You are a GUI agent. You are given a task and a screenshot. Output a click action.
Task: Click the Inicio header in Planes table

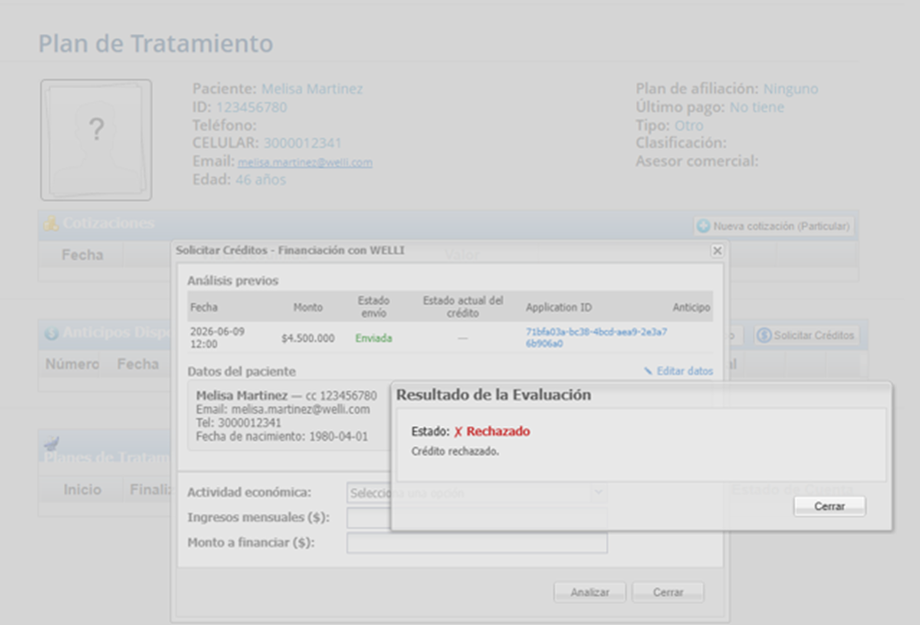tap(82, 489)
